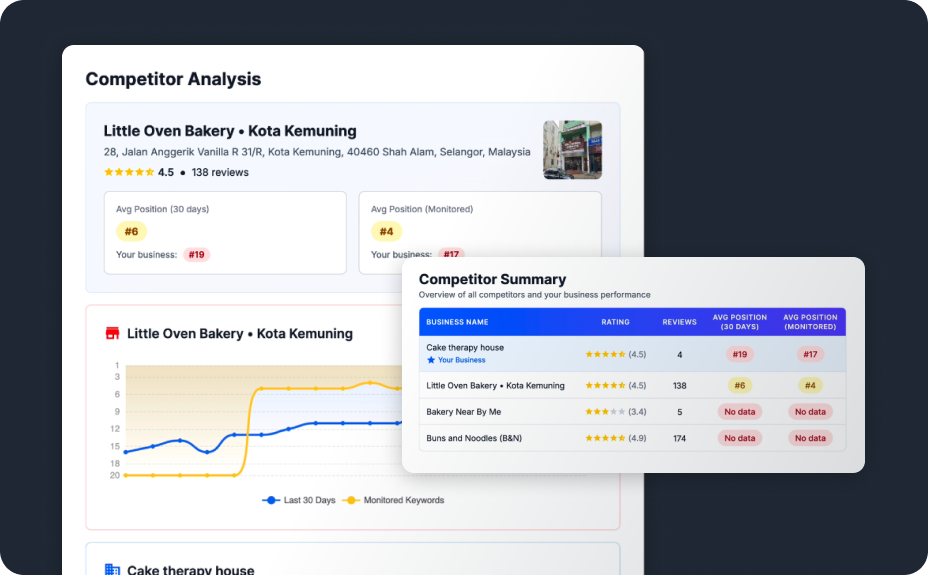Click the 4.5 star rating under bakery header
The width and height of the screenshot is (928, 575).
click(139, 172)
